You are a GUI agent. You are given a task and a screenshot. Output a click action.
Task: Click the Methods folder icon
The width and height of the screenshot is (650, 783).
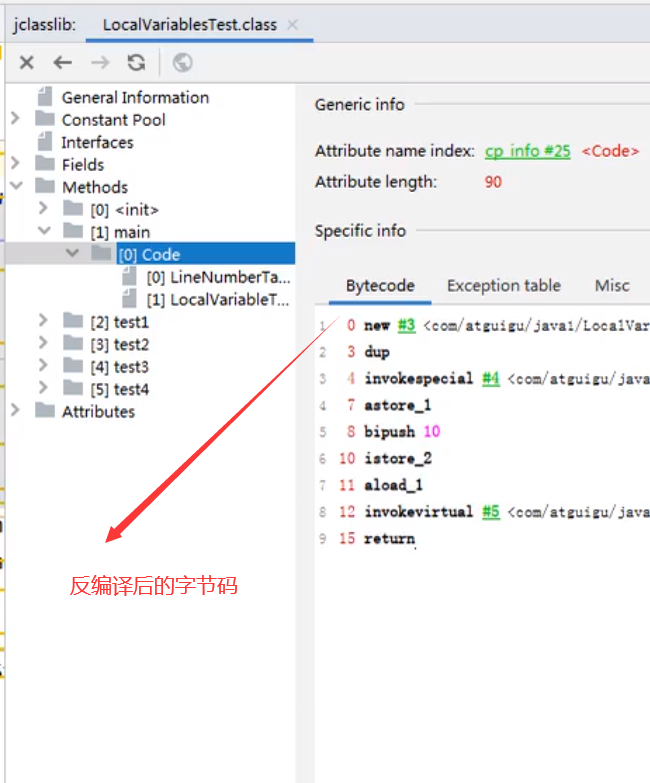click(45, 186)
